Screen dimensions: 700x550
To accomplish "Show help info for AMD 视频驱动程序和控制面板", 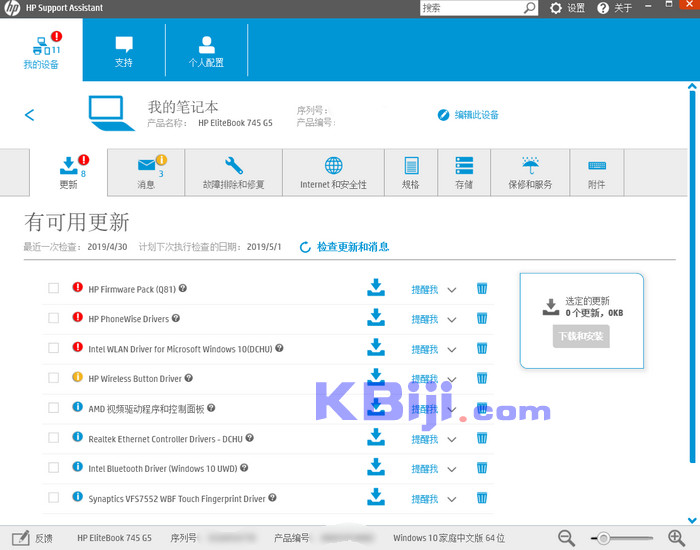I will (x=211, y=408).
